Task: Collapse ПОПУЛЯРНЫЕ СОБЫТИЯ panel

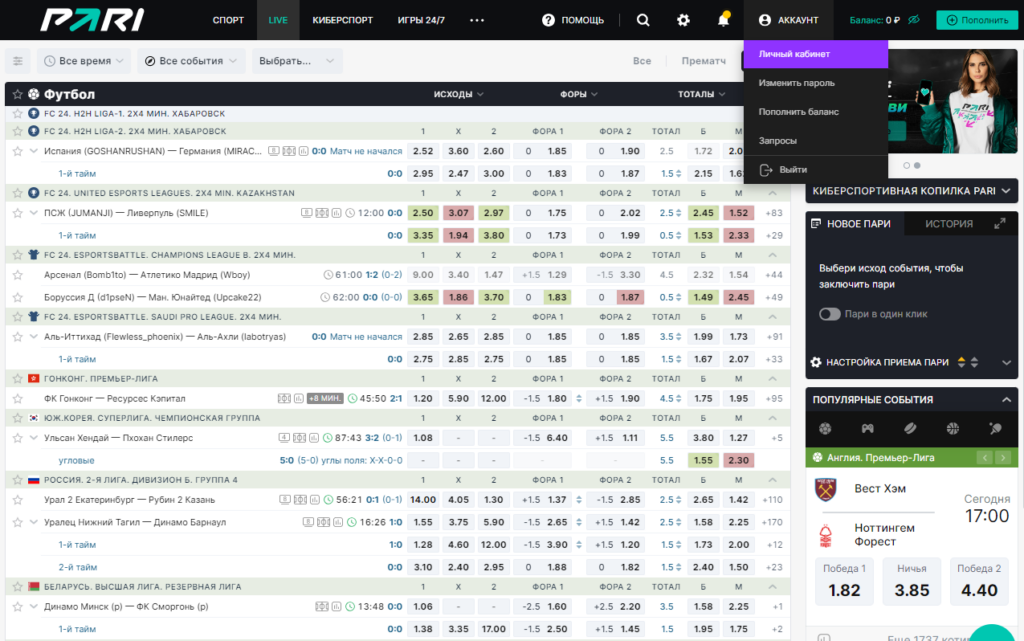Action: pos(1006,399)
